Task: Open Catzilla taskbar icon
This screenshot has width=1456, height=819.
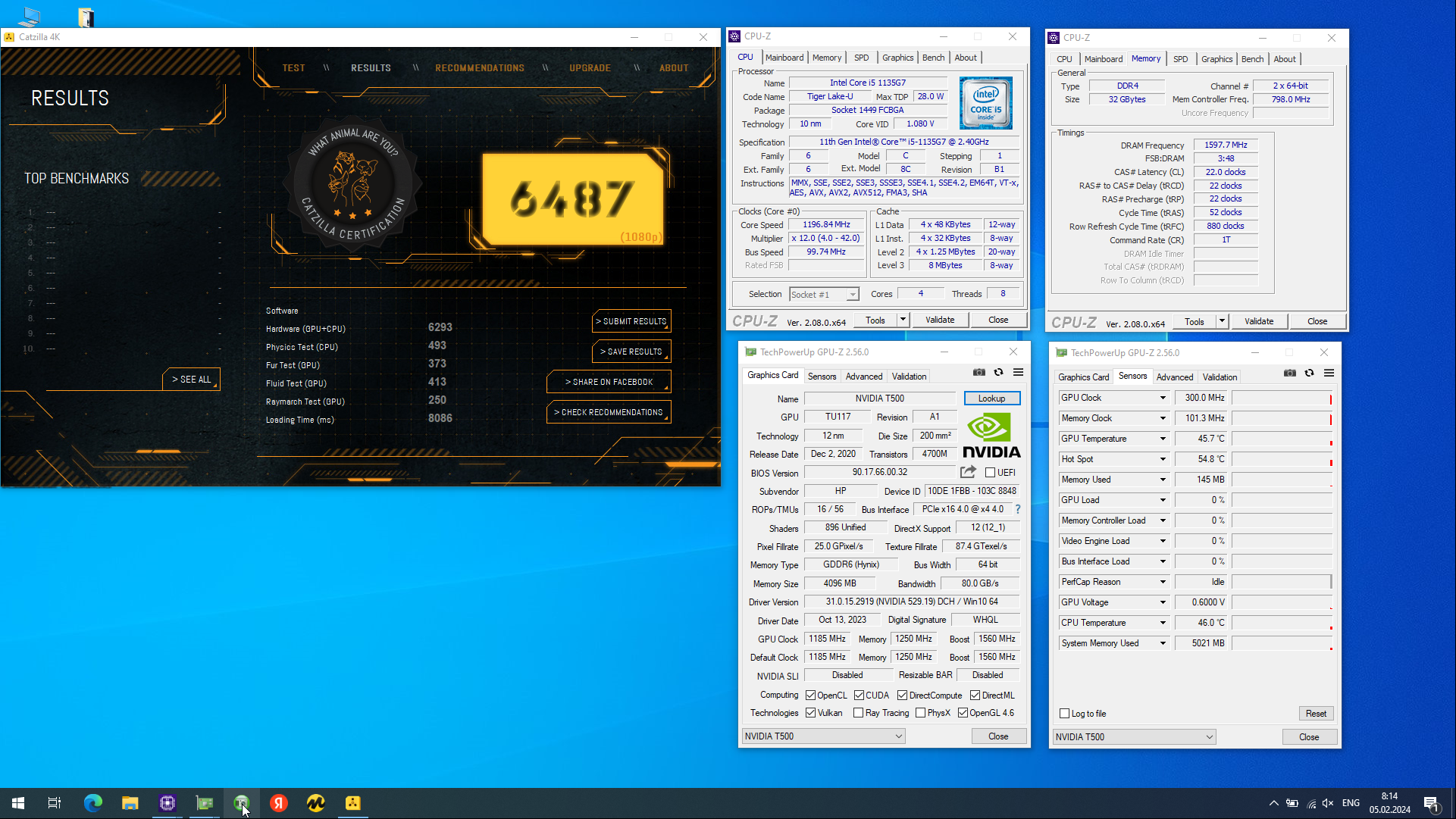Action: [x=353, y=803]
